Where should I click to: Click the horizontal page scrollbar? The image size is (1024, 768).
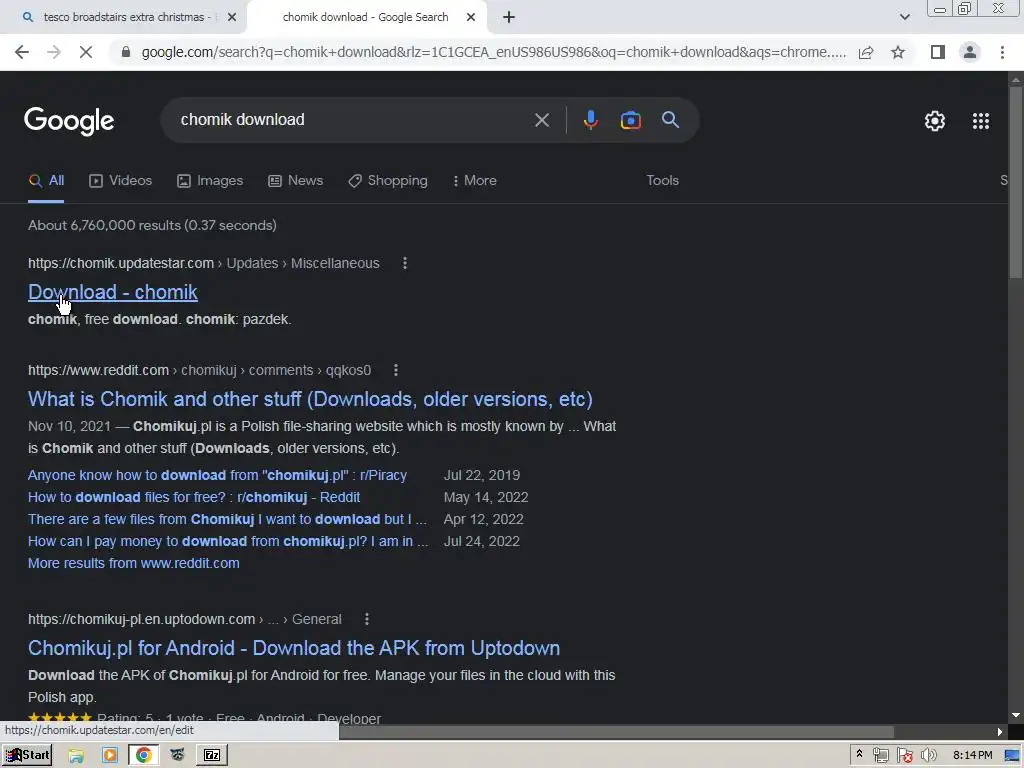616,732
